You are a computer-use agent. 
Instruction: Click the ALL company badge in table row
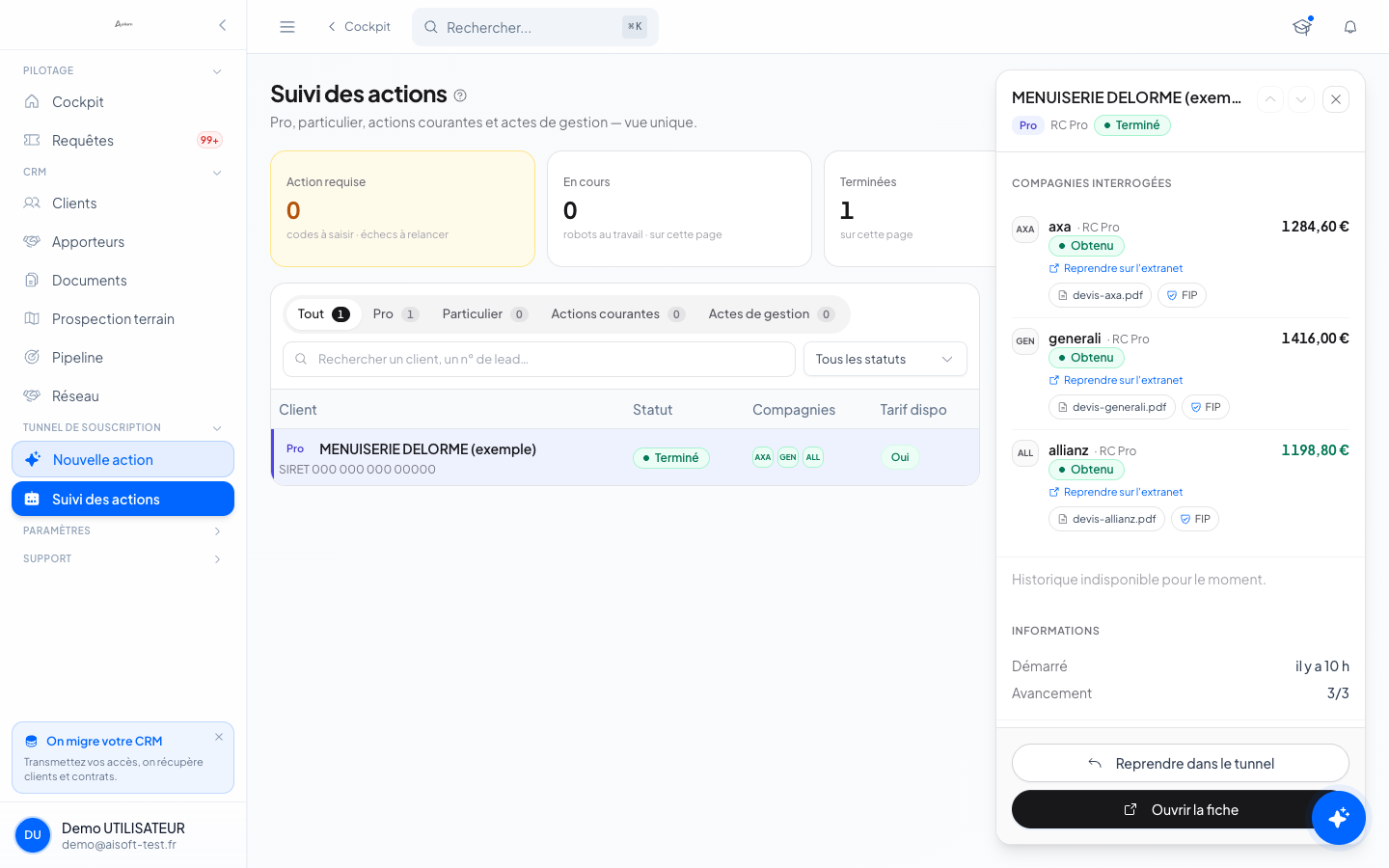click(813, 457)
